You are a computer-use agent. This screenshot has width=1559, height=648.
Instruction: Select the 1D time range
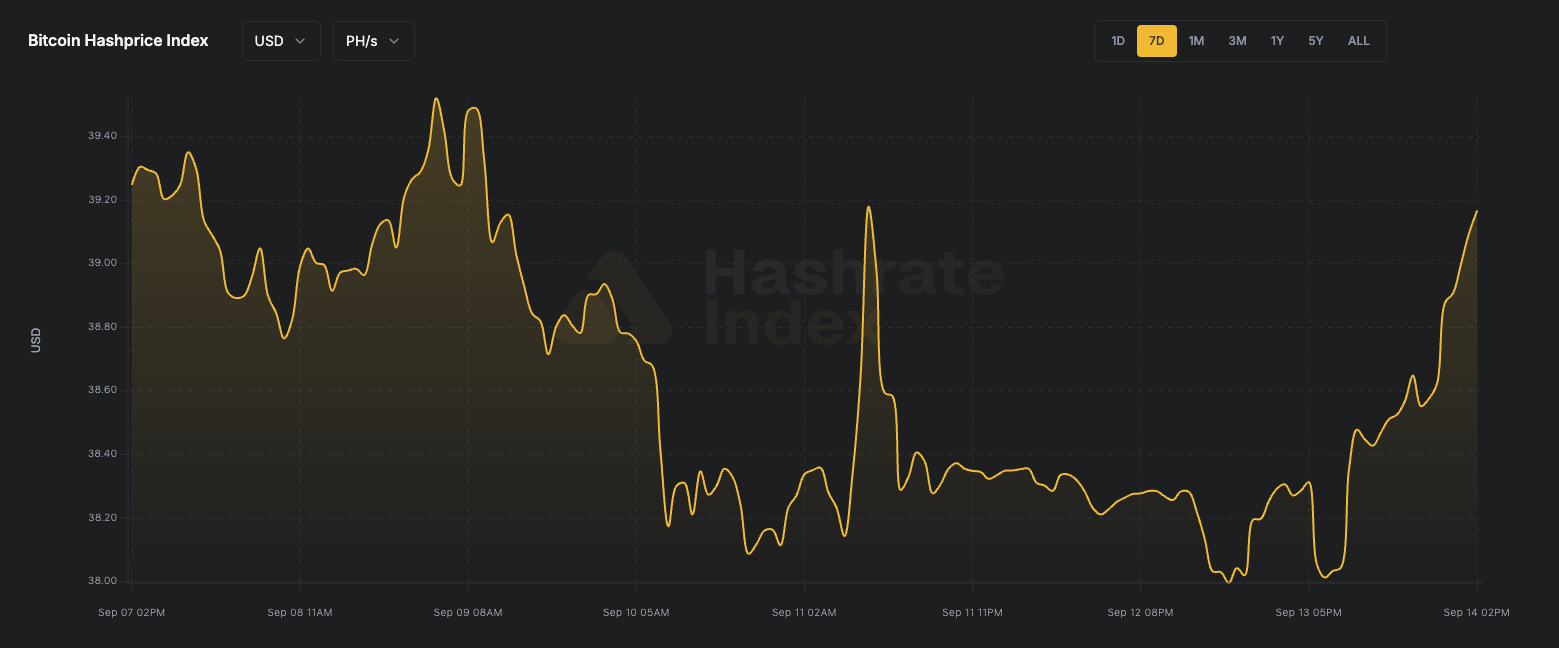coord(1118,41)
